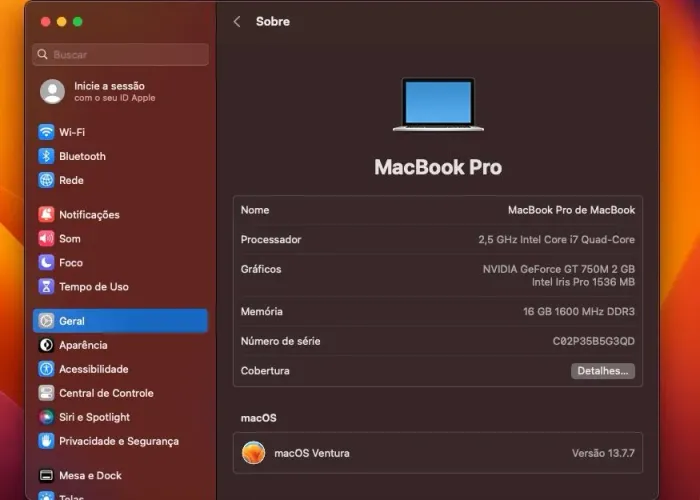Click the Foco moon icon
Screen dimensions: 700x500
pos(46,263)
